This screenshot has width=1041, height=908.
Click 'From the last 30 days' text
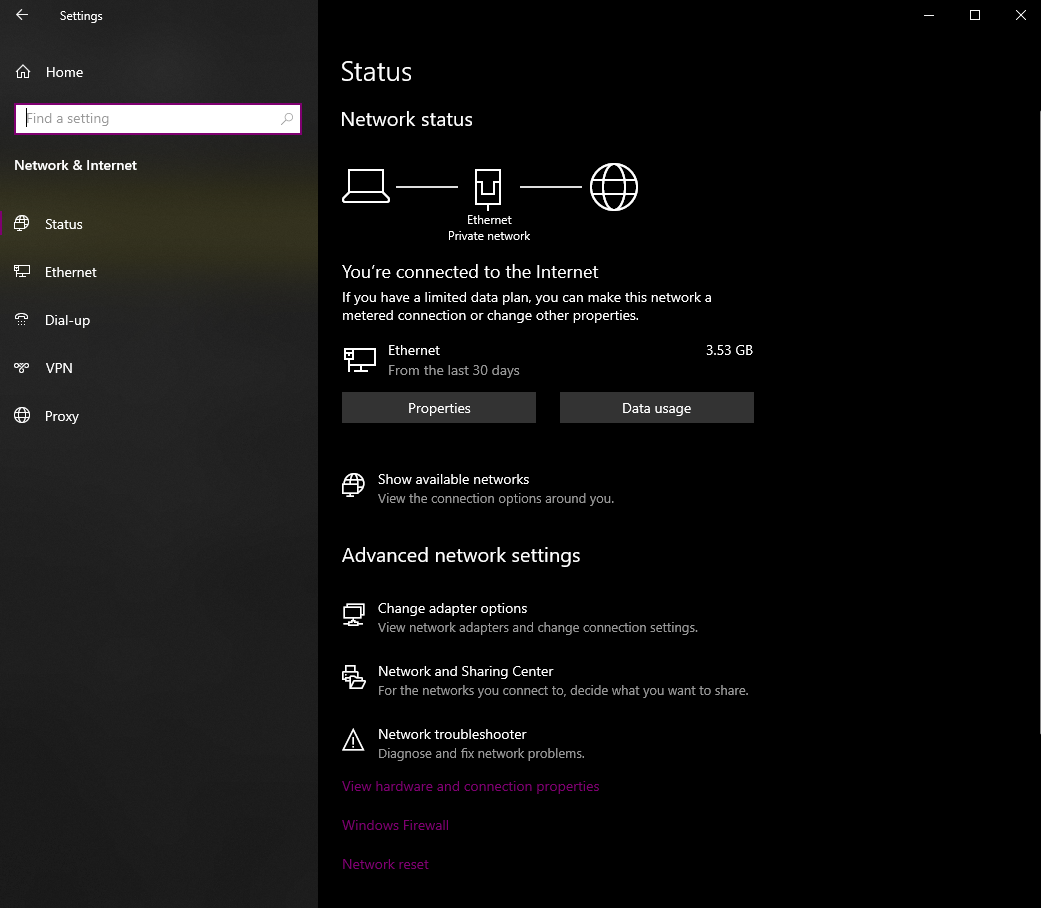click(x=453, y=370)
